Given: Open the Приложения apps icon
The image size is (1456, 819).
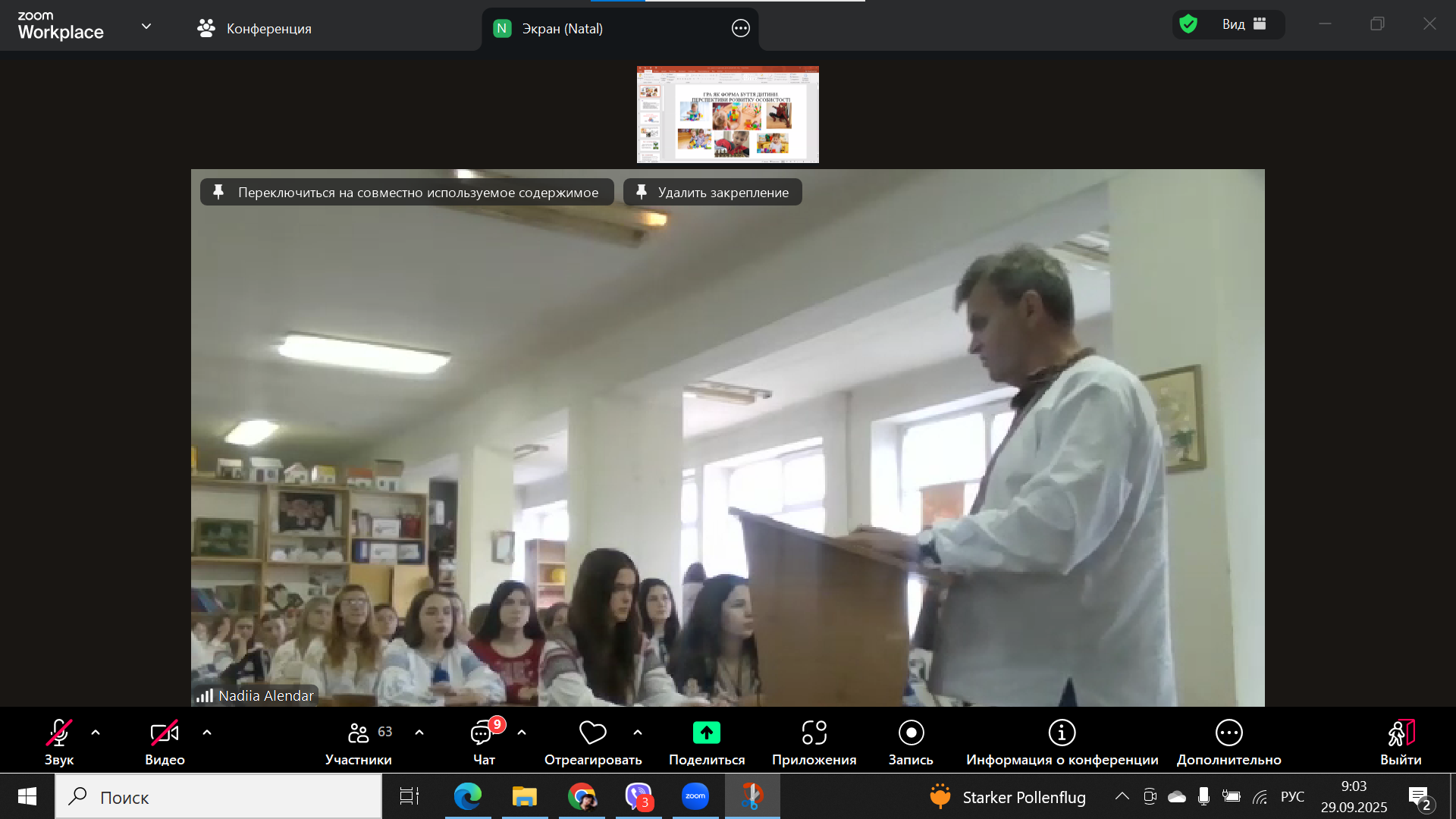Looking at the screenshot, I should click(814, 733).
